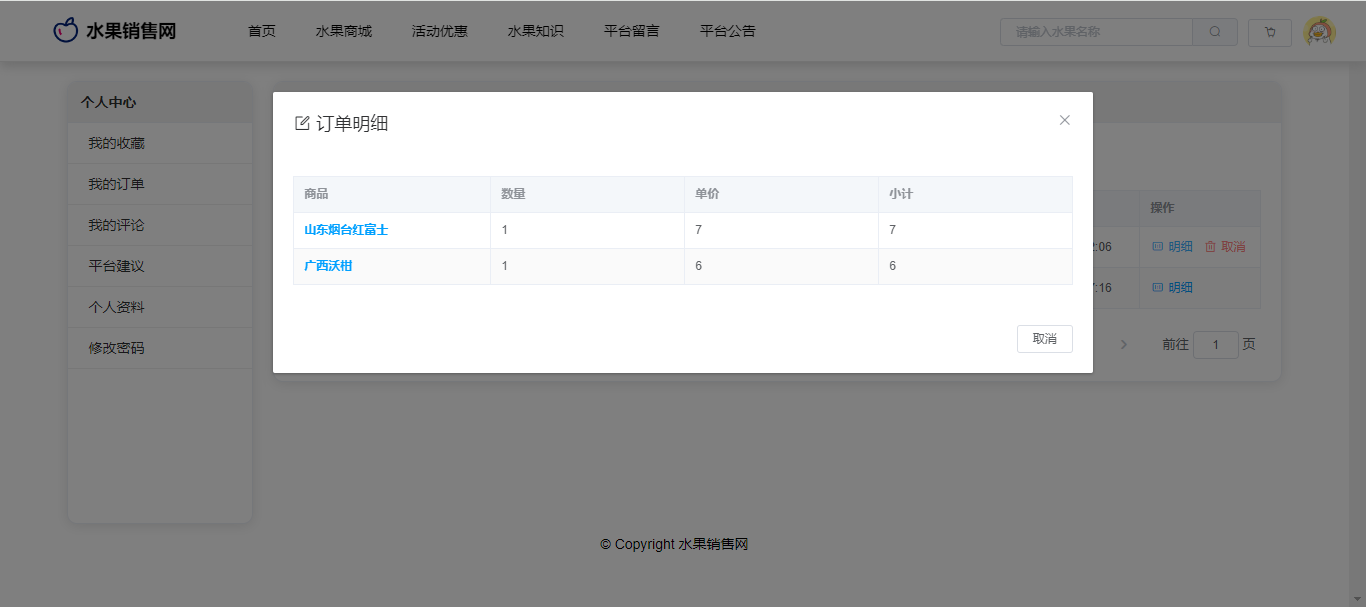Viewport: 1366px width, 607px height.
Task: Select 平台建议 in sidebar
Action: click(160, 266)
